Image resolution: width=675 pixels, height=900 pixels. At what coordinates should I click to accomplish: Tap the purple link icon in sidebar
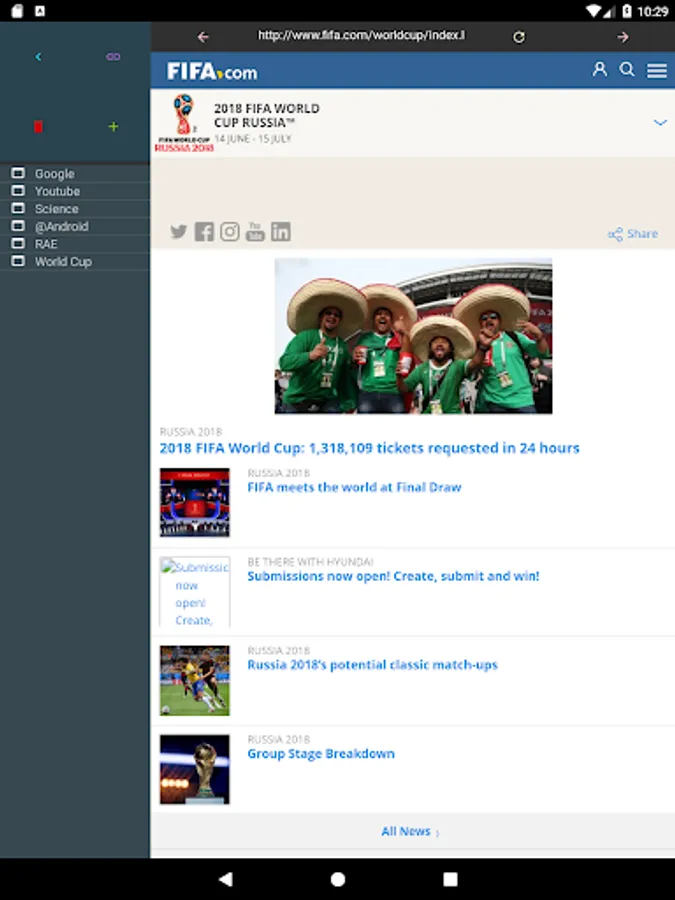coord(113,57)
